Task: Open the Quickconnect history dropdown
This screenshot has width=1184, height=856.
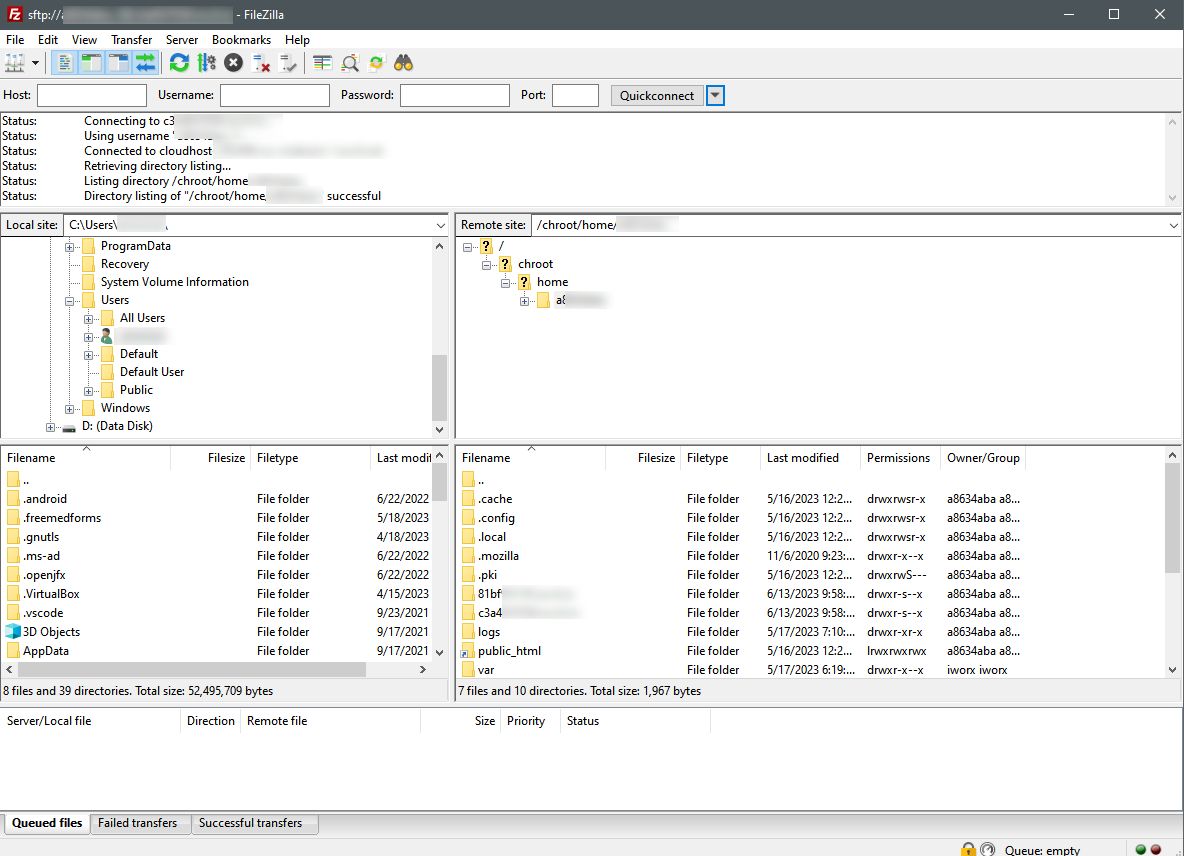Action: coord(715,95)
